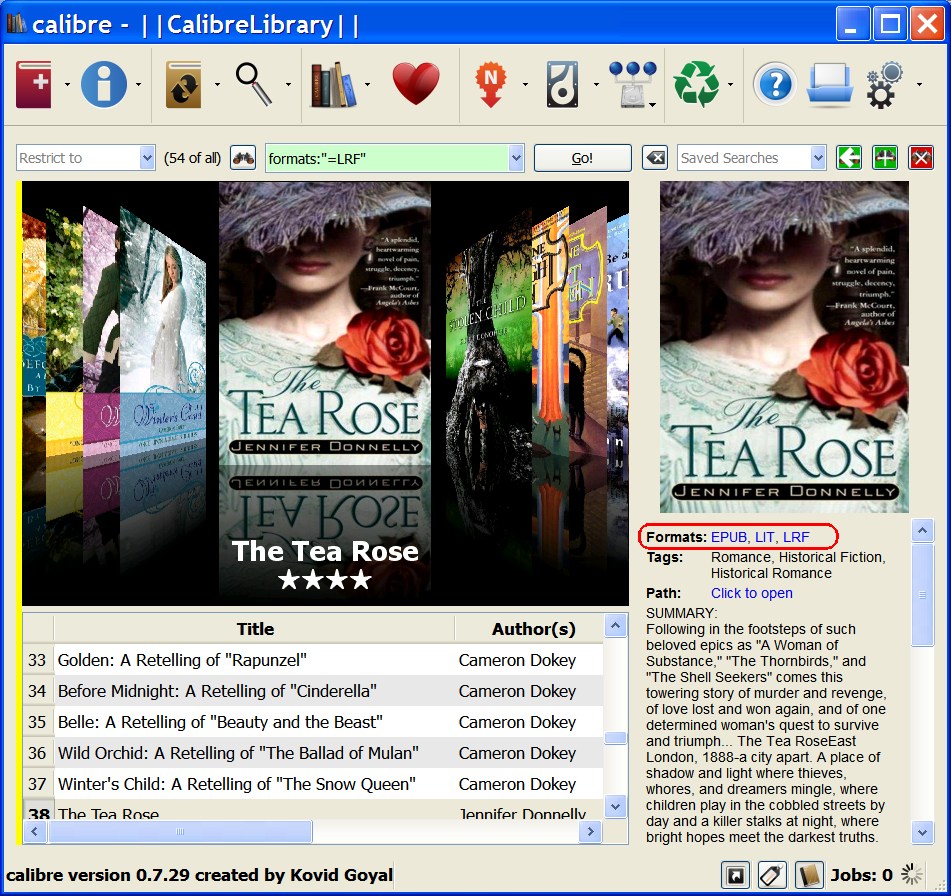Image resolution: width=951 pixels, height=896 pixels.
Task: Click the book list scroll down arrow
Action: [616, 807]
